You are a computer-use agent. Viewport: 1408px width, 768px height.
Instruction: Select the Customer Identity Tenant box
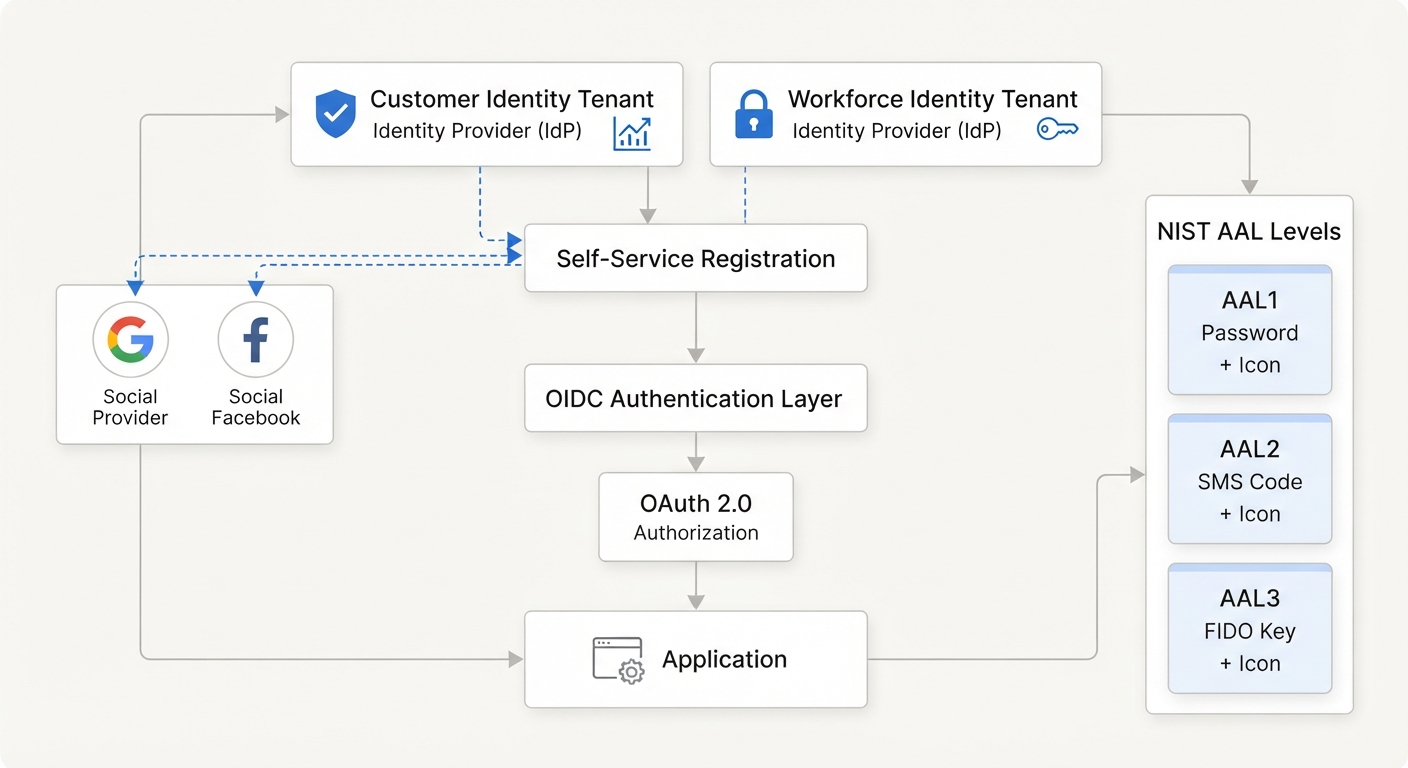487,114
